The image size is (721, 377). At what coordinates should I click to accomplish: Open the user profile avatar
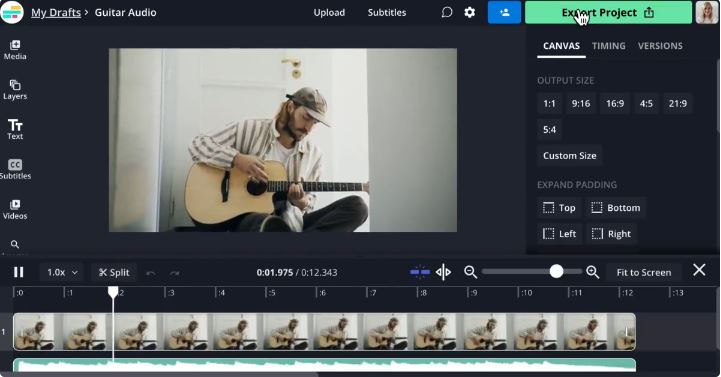coord(706,12)
